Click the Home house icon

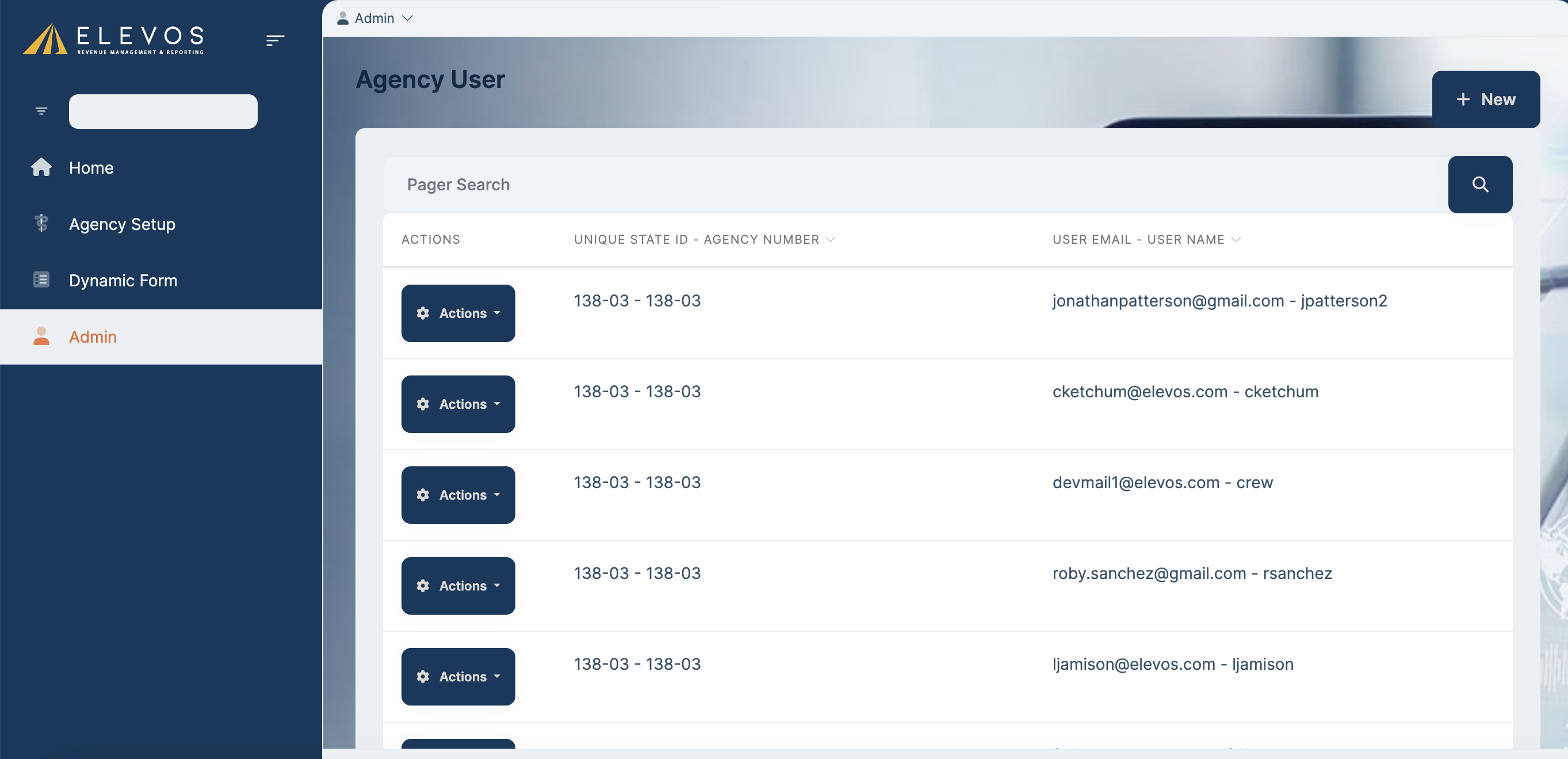[x=41, y=167]
